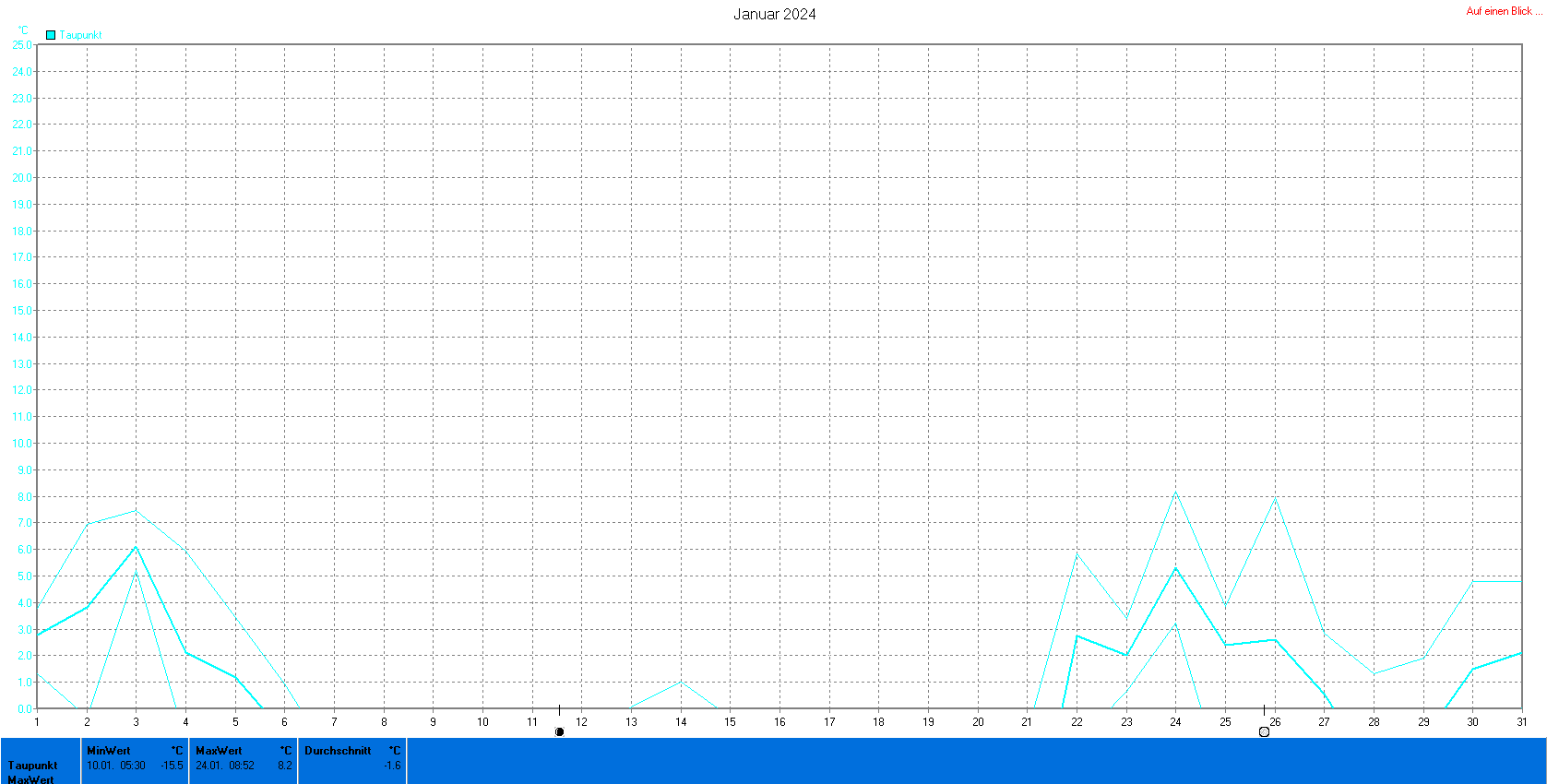Click the upper curve peak at day 26
The height and width of the screenshot is (784, 1547).
coord(1275,497)
